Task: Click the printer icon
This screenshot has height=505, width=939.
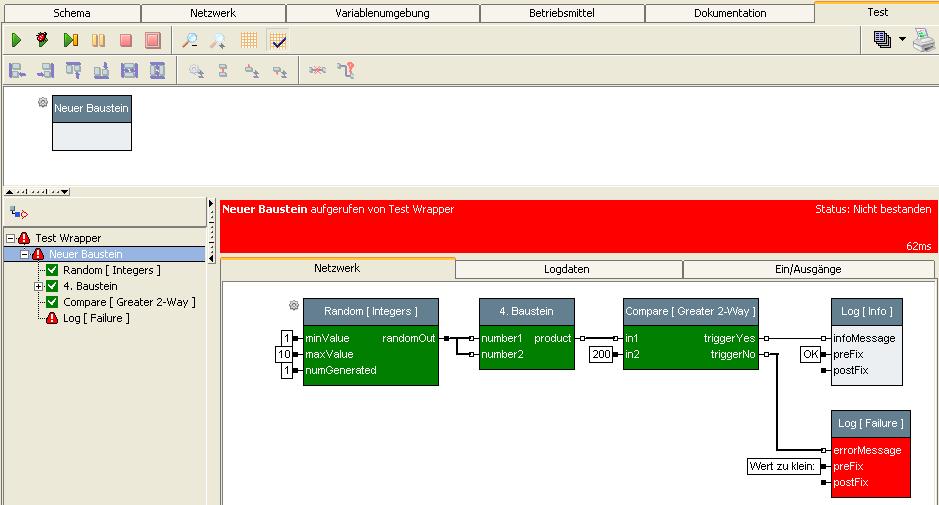Action: click(x=922, y=40)
